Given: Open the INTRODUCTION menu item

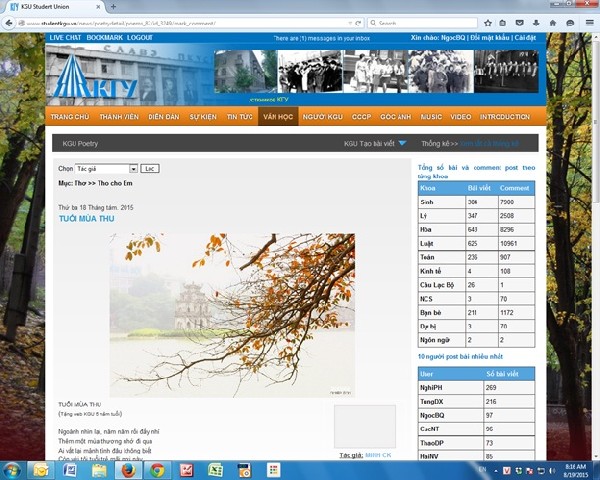Looking at the screenshot, I should coord(505,117).
